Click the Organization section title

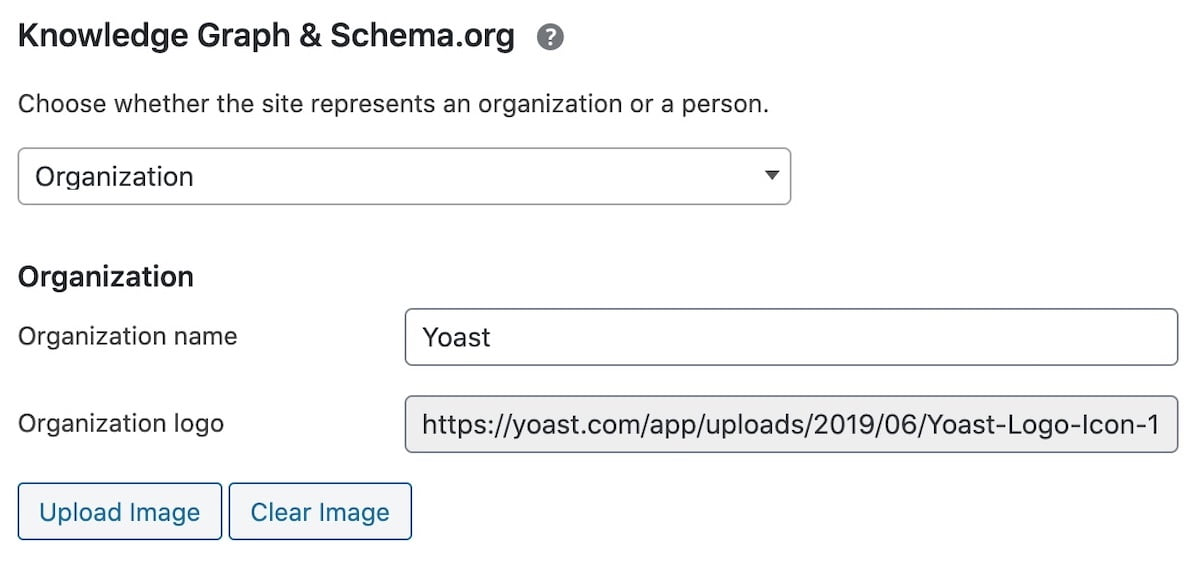pos(104,276)
